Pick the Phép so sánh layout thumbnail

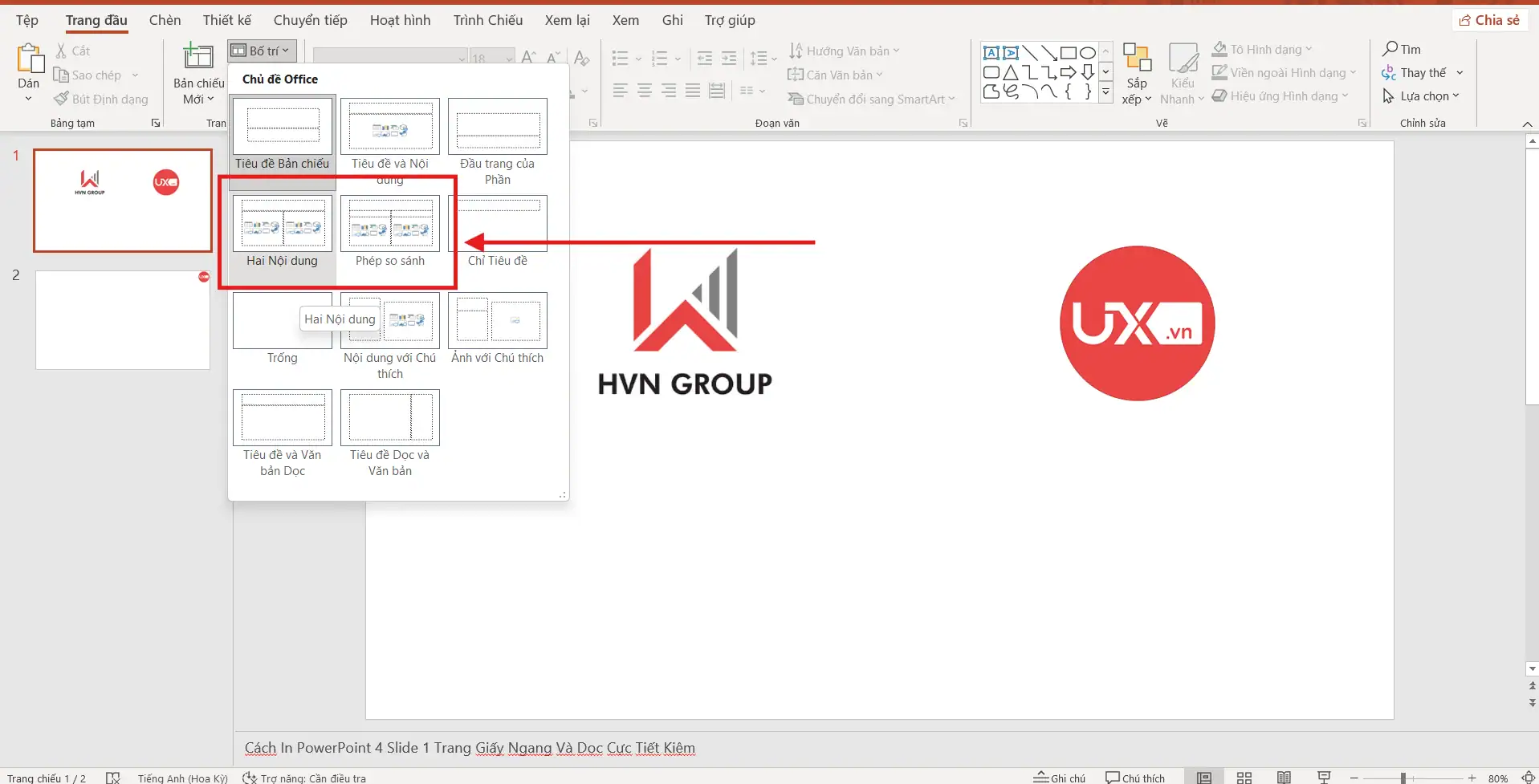tap(390, 224)
